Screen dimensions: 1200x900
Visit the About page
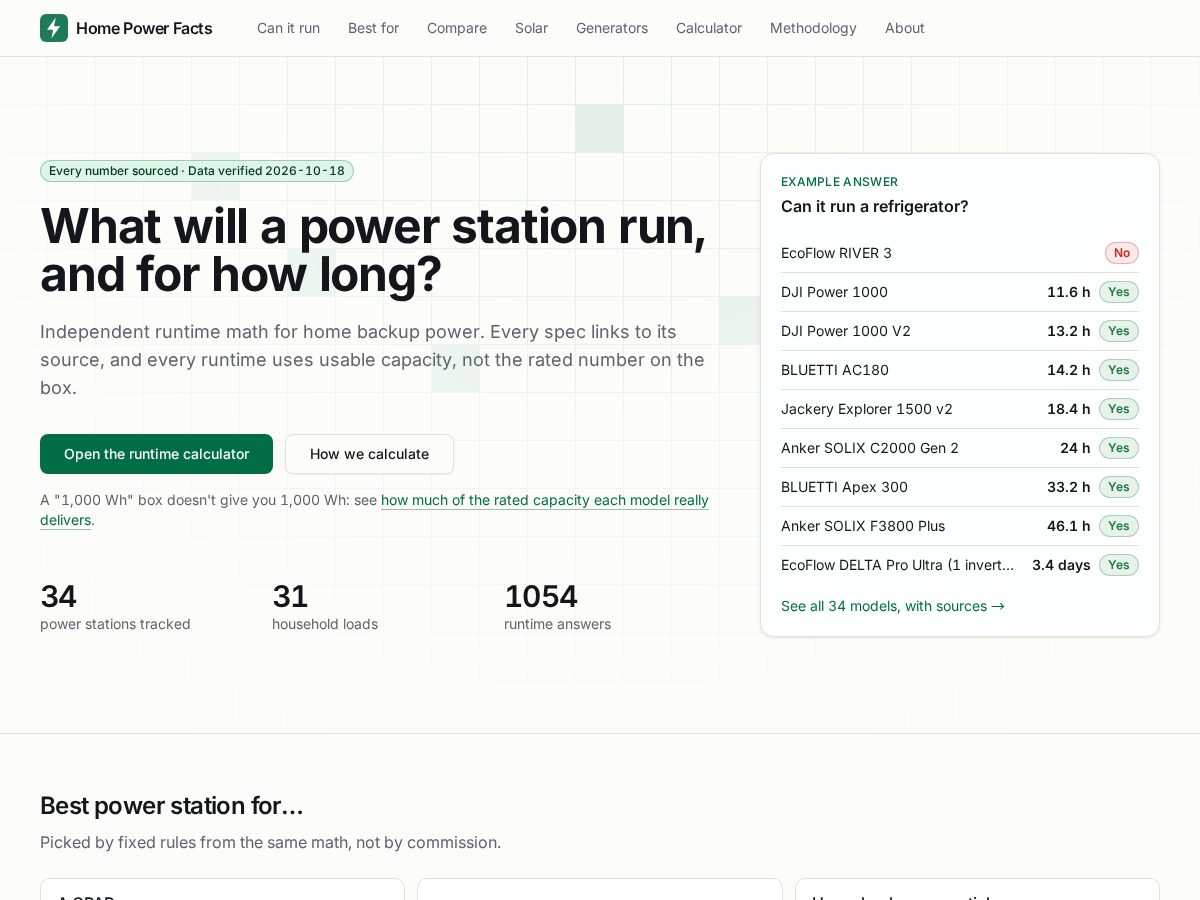click(905, 28)
